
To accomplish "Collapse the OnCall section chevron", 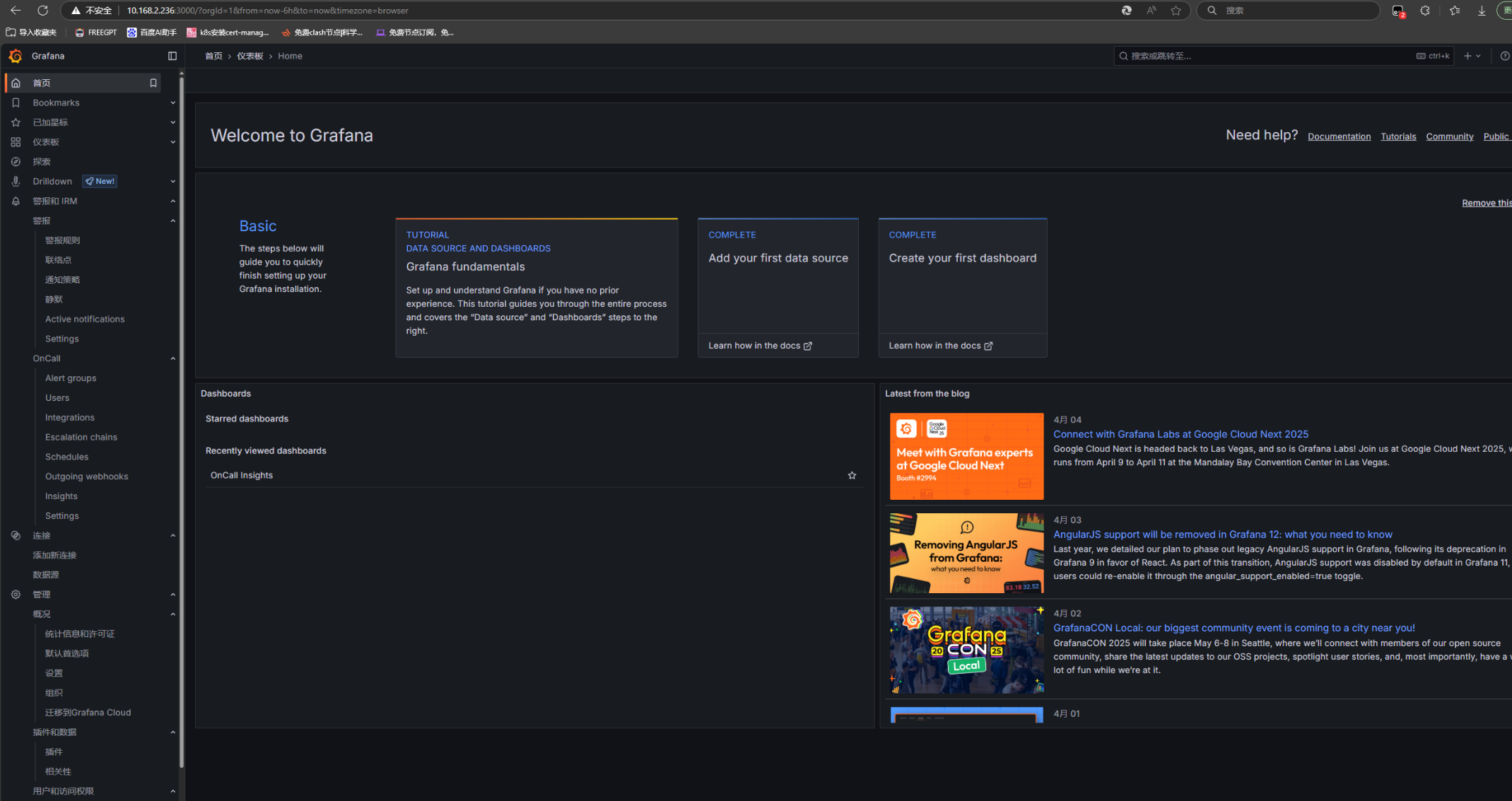I will tap(172, 358).
